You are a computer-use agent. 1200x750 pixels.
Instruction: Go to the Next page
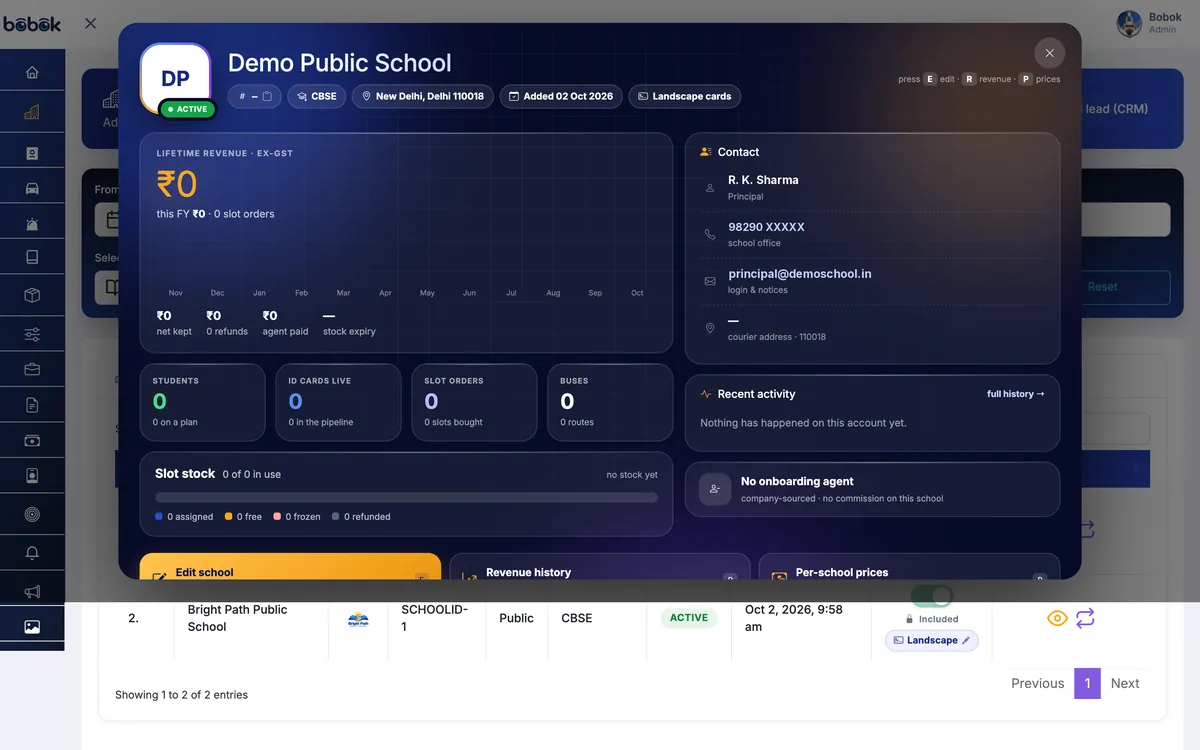[1125, 683]
